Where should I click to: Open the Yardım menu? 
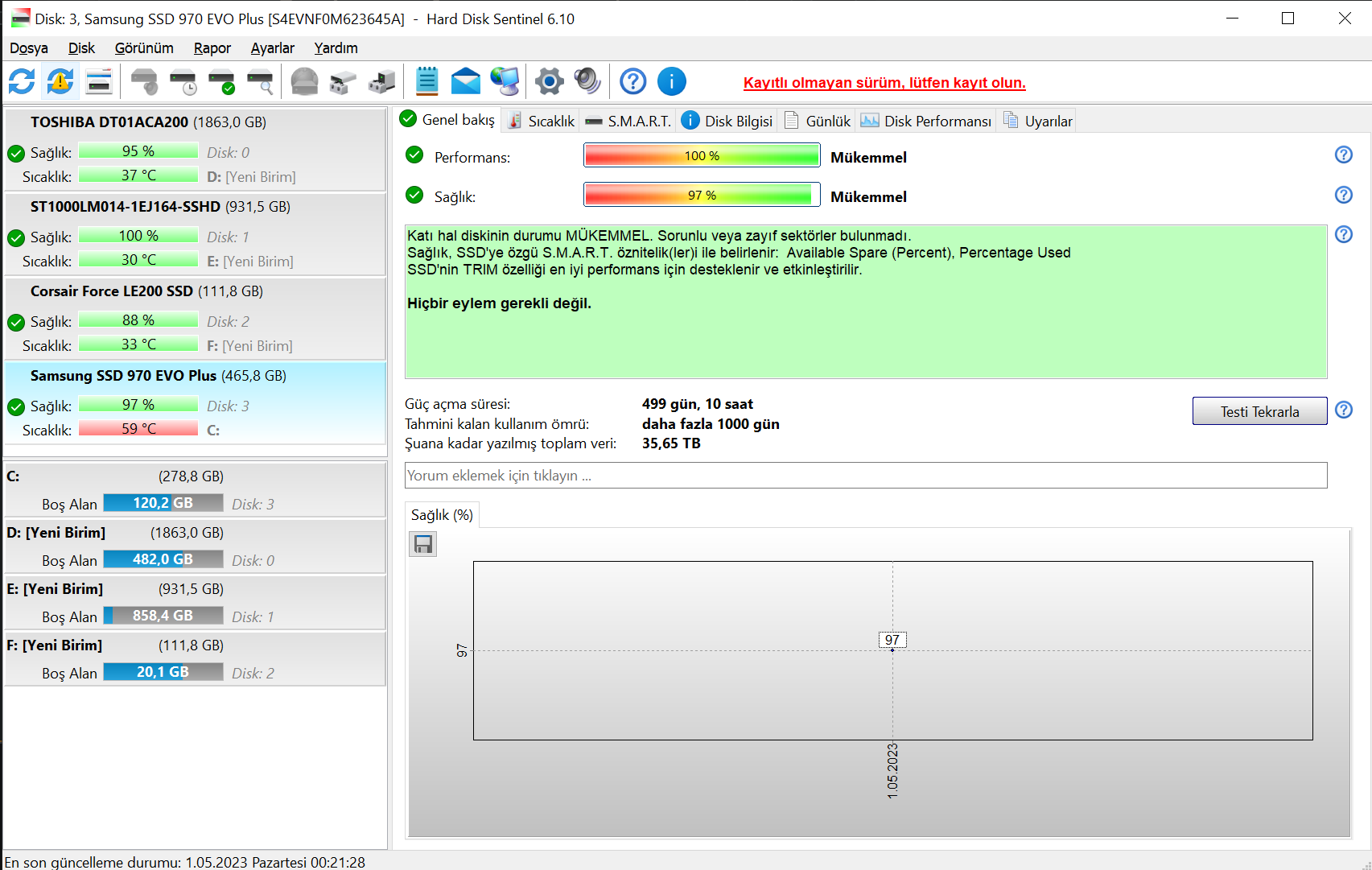click(x=336, y=48)
